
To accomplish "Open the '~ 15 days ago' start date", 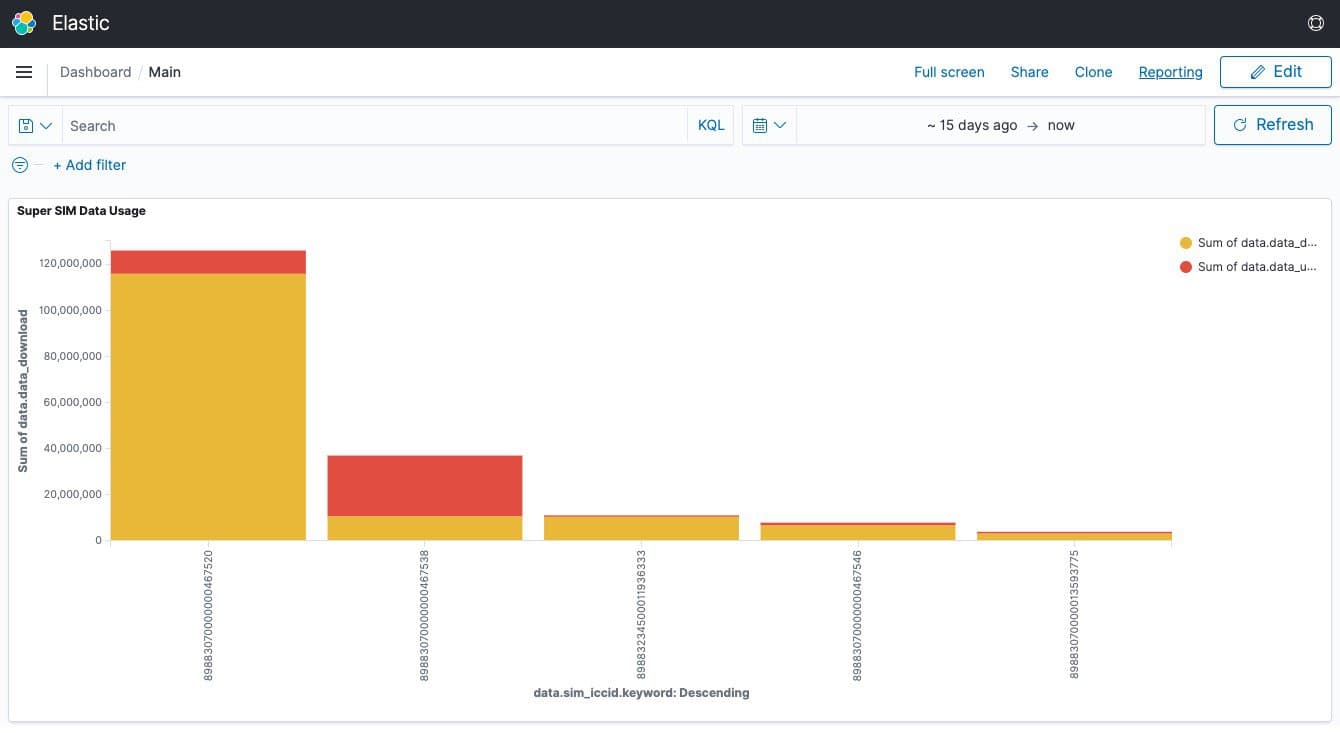I will pyautogui.click(x=972, y=126).
